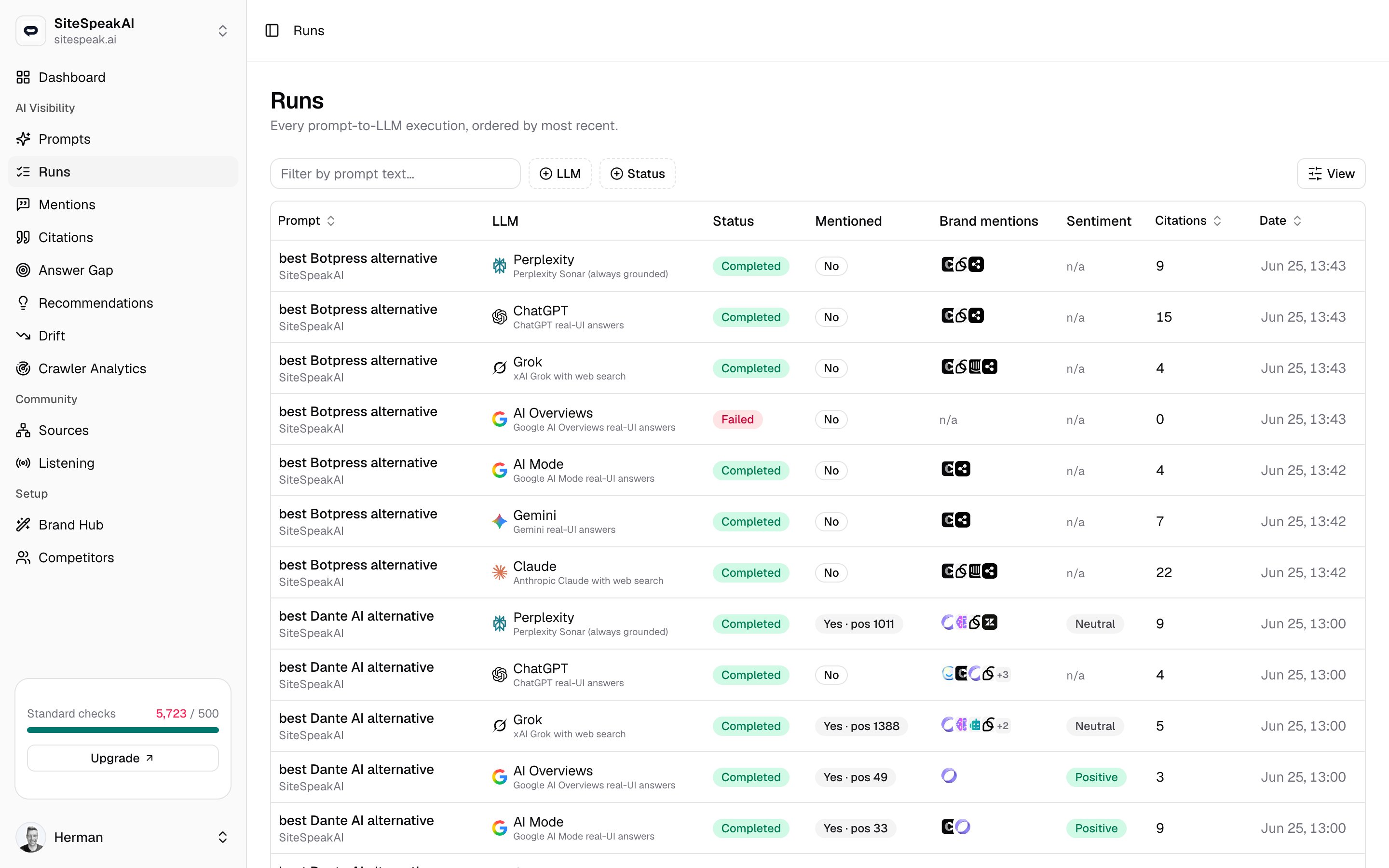Image resolution: width=1389 pixels, height=868 pixels.
Task: Click Yes · pos 49 badge
Action: 855,777
